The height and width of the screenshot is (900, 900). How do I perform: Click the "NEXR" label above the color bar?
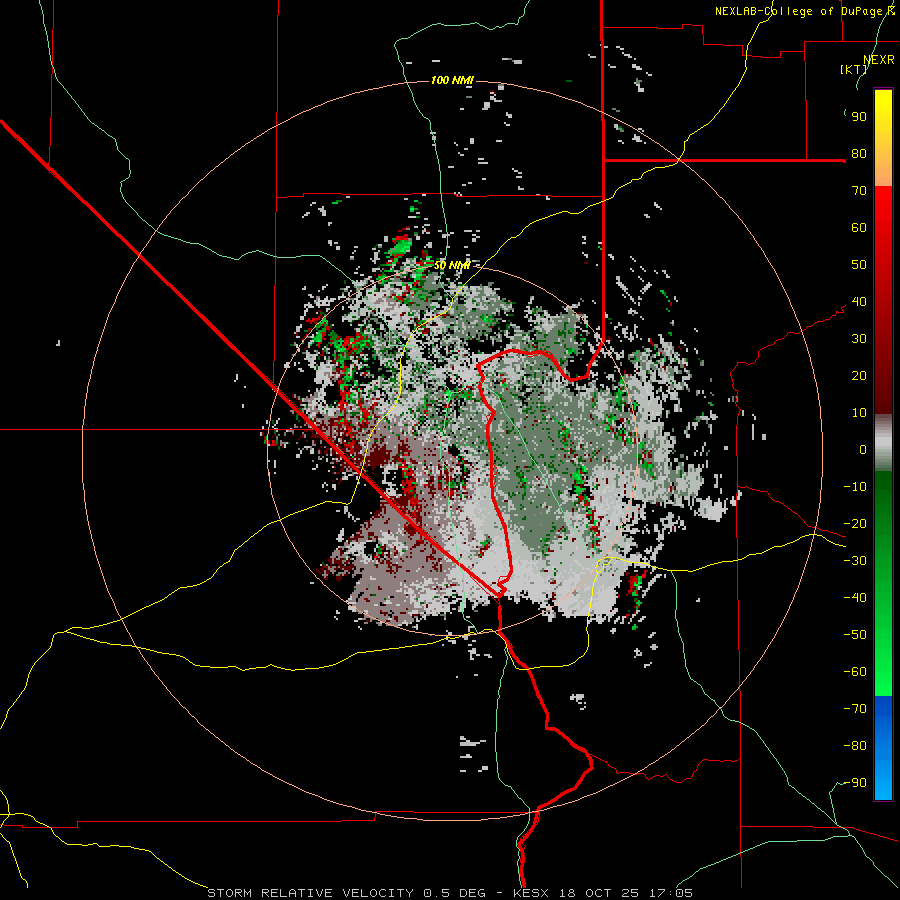tap(879, 60)
